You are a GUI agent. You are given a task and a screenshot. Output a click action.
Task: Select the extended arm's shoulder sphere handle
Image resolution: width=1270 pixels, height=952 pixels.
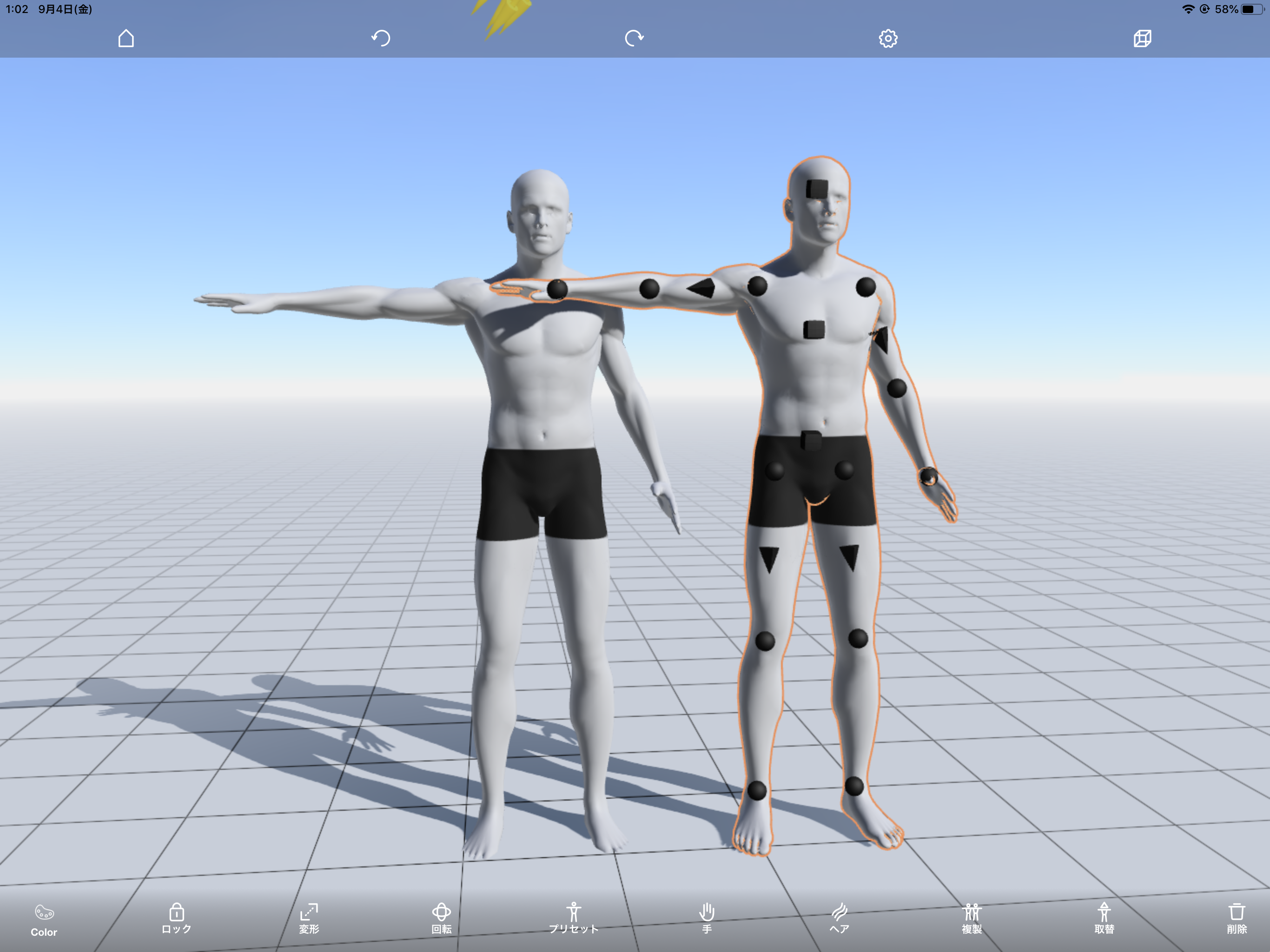click(757, 285)
